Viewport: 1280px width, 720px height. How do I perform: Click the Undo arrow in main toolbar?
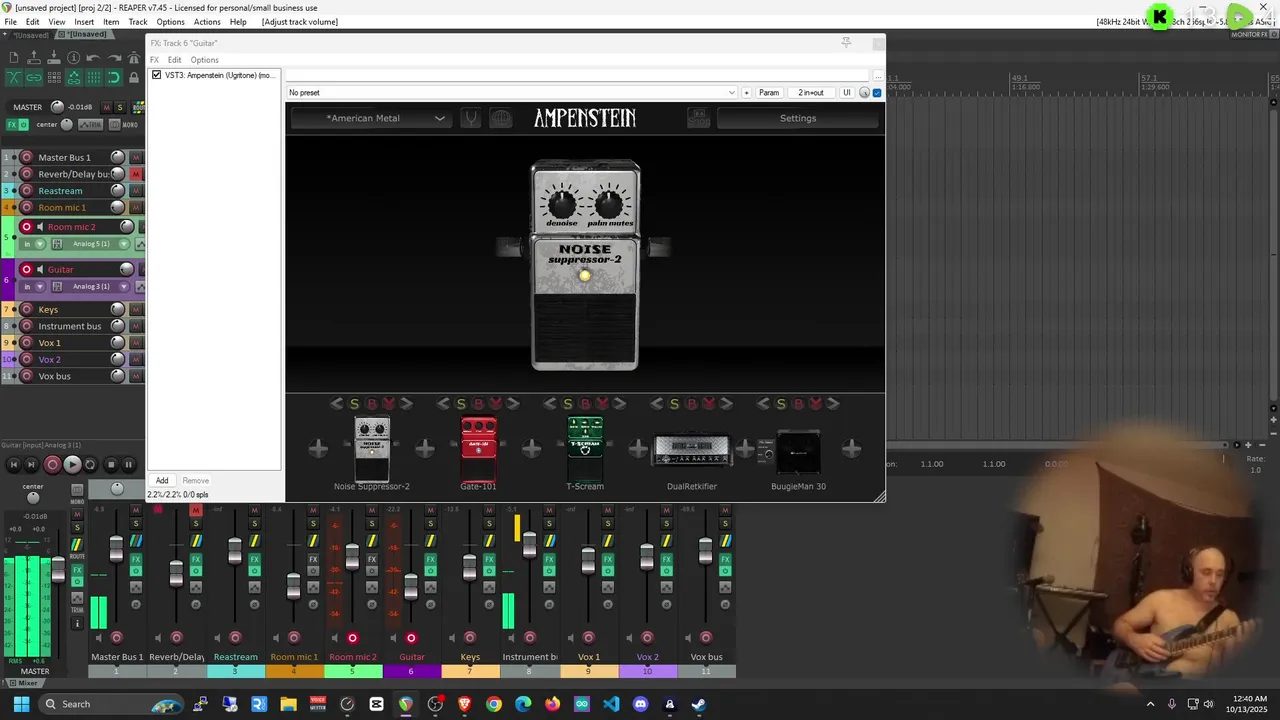(x=93, y=58)
